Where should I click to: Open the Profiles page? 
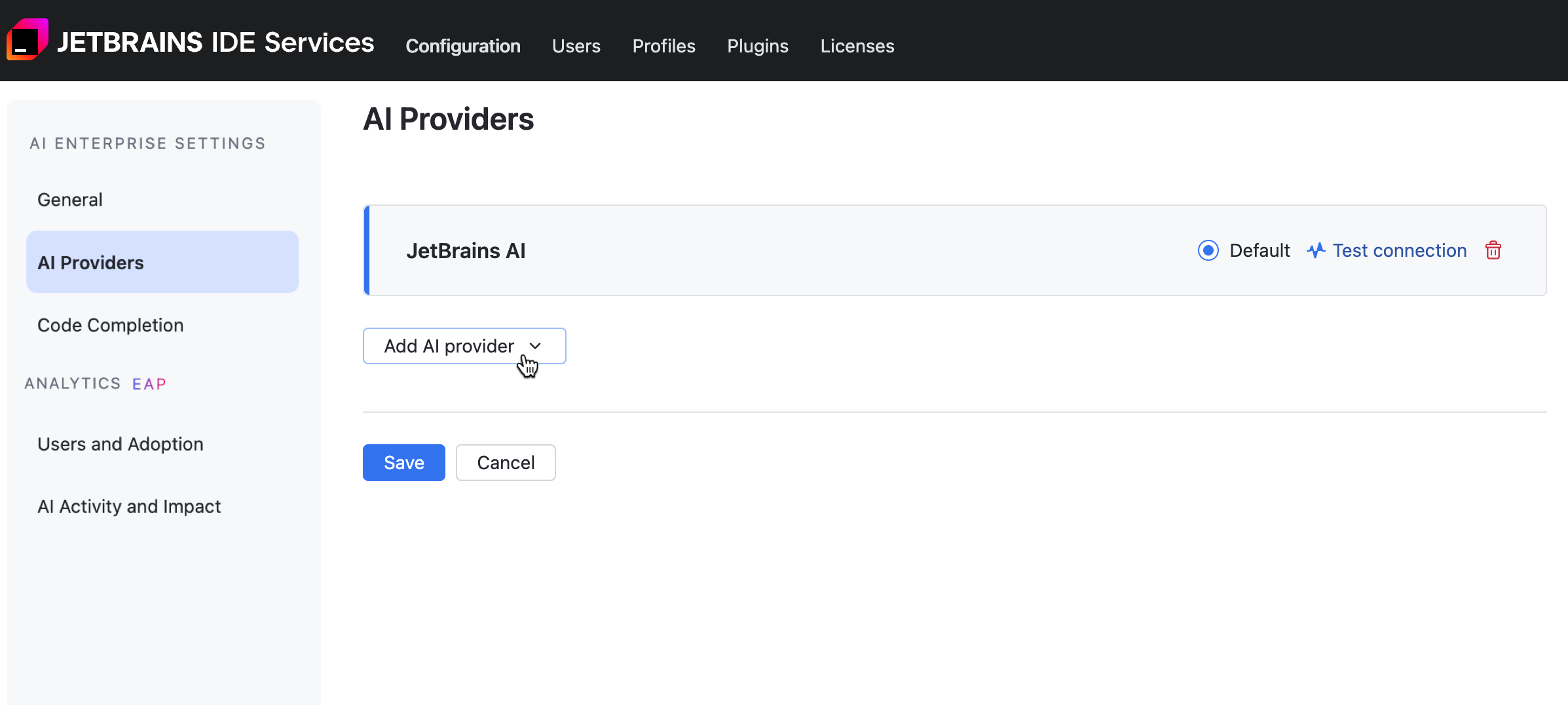(x=663, y=46)
